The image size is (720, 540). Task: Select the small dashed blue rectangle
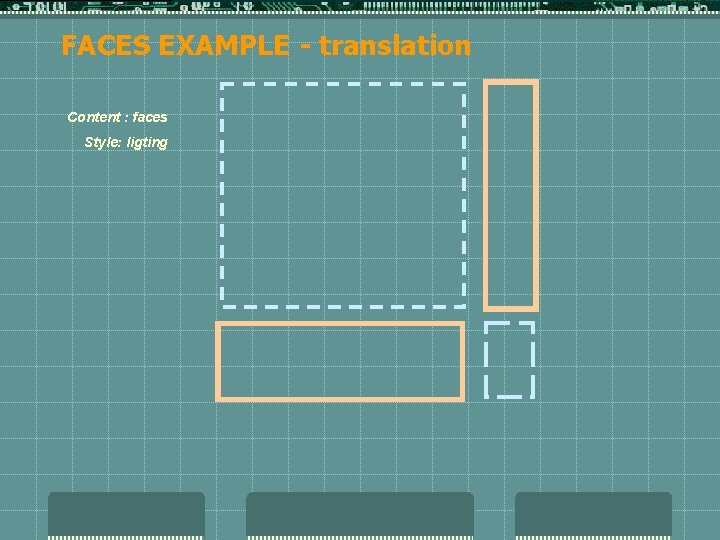pyautogui.click(x=509, y=360)
